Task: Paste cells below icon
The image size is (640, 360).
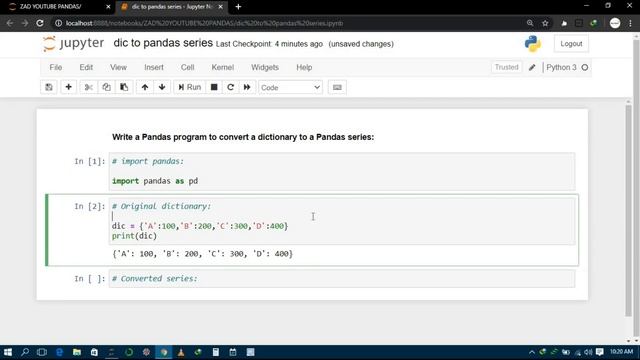Action: pyautogui.click(x=124, y=87)
